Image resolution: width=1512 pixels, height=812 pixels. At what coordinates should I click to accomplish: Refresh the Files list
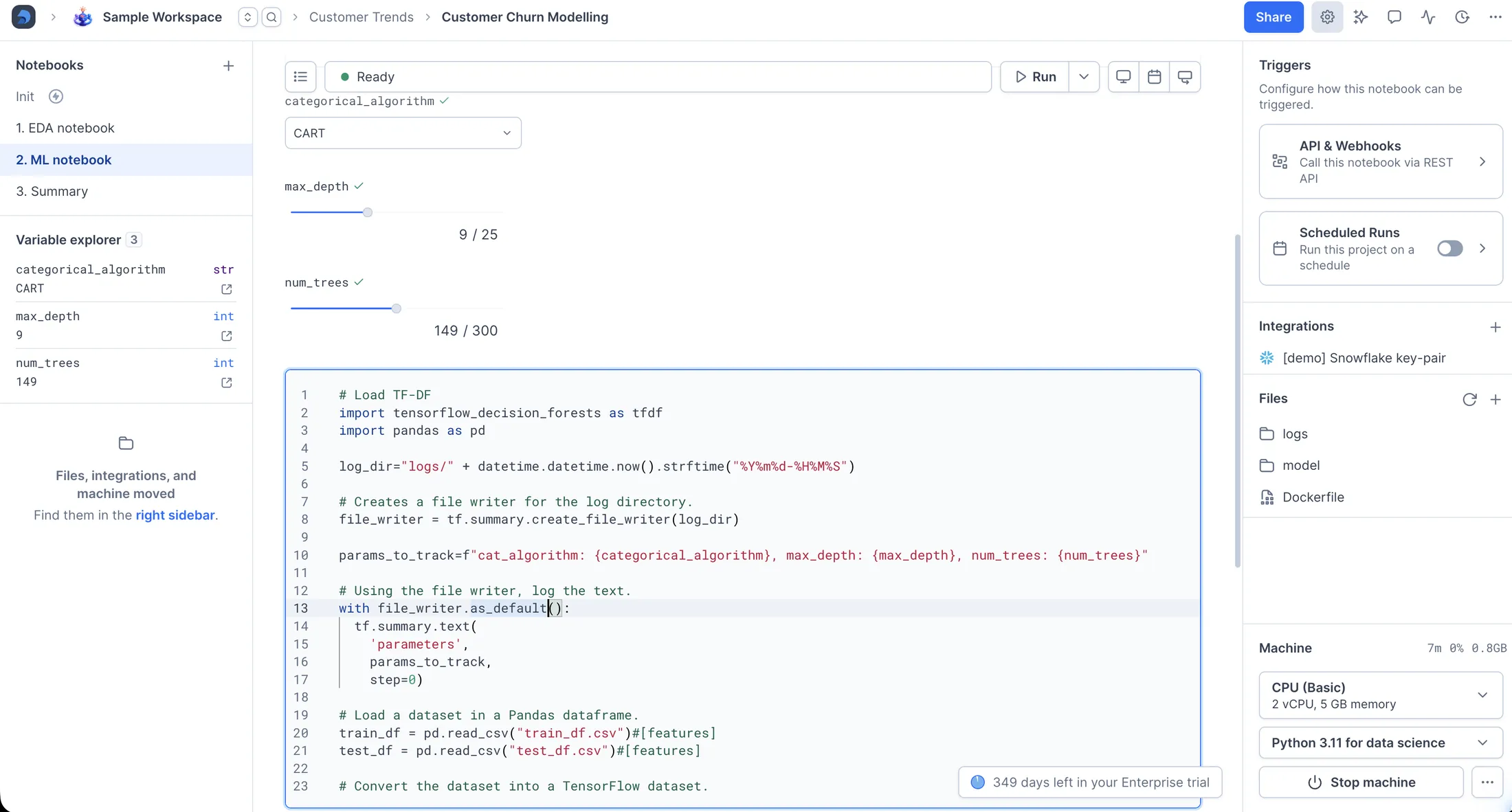tap(1469, 399)
